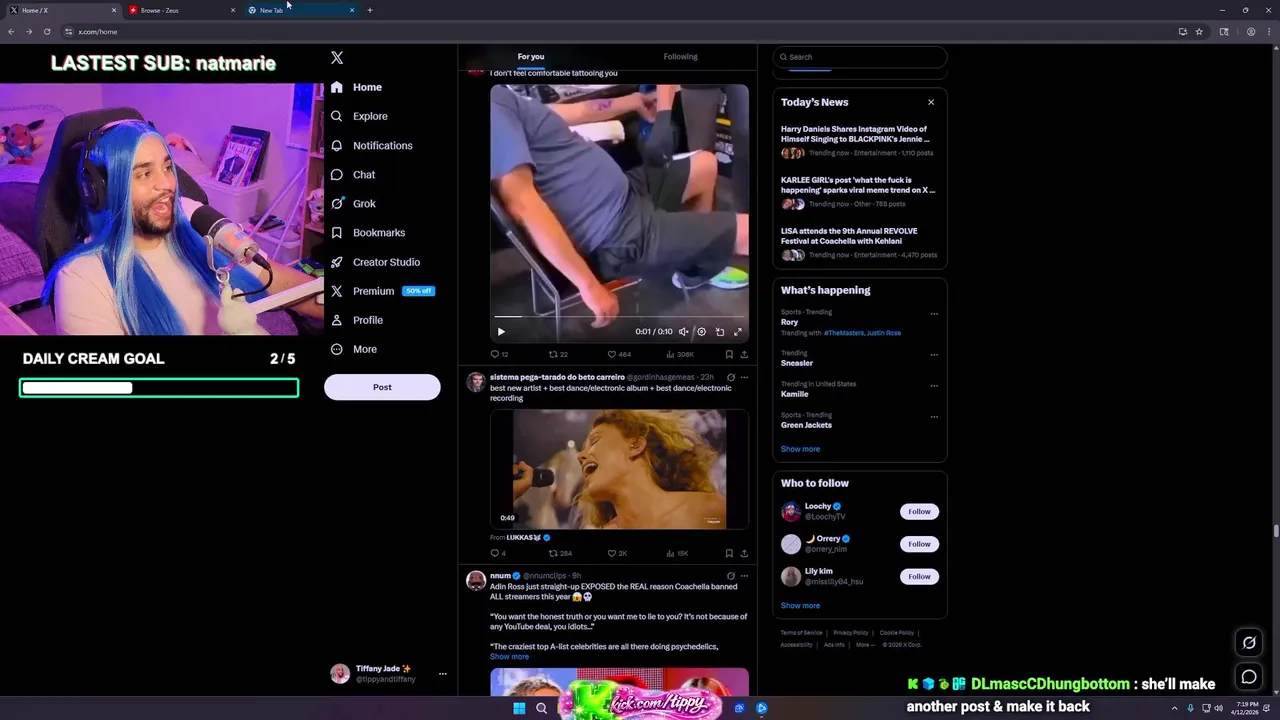1280x720 pixels.
Task: Enter fullscreen on the tattoo video
Action: [x=738, y=332]
